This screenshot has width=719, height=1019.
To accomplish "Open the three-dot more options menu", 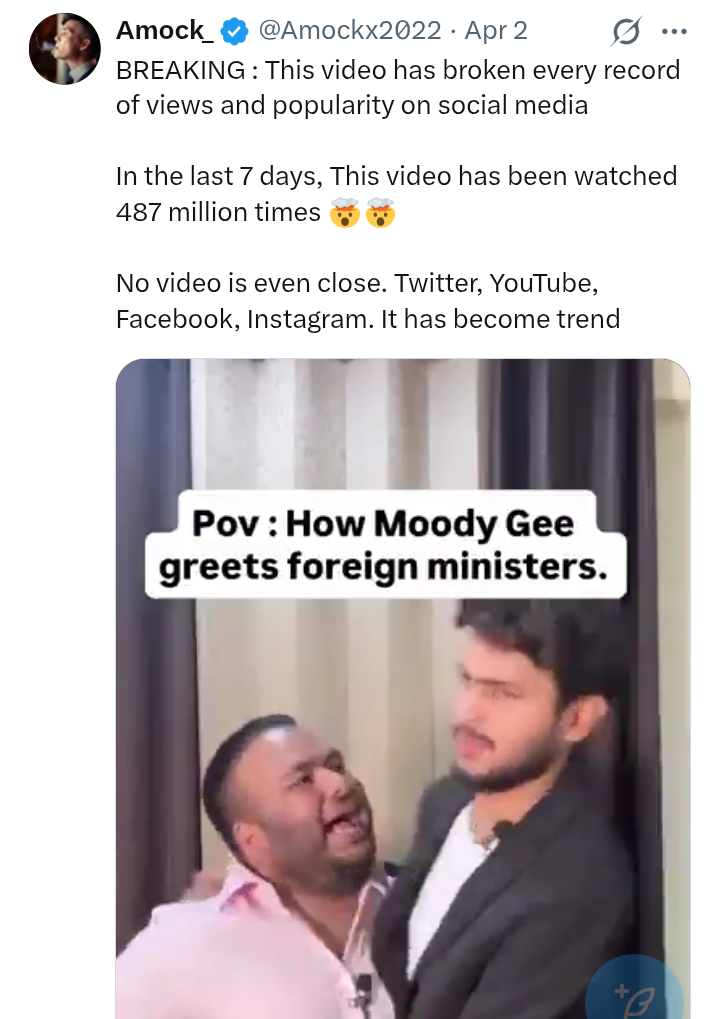I will [x=675, y=32].
